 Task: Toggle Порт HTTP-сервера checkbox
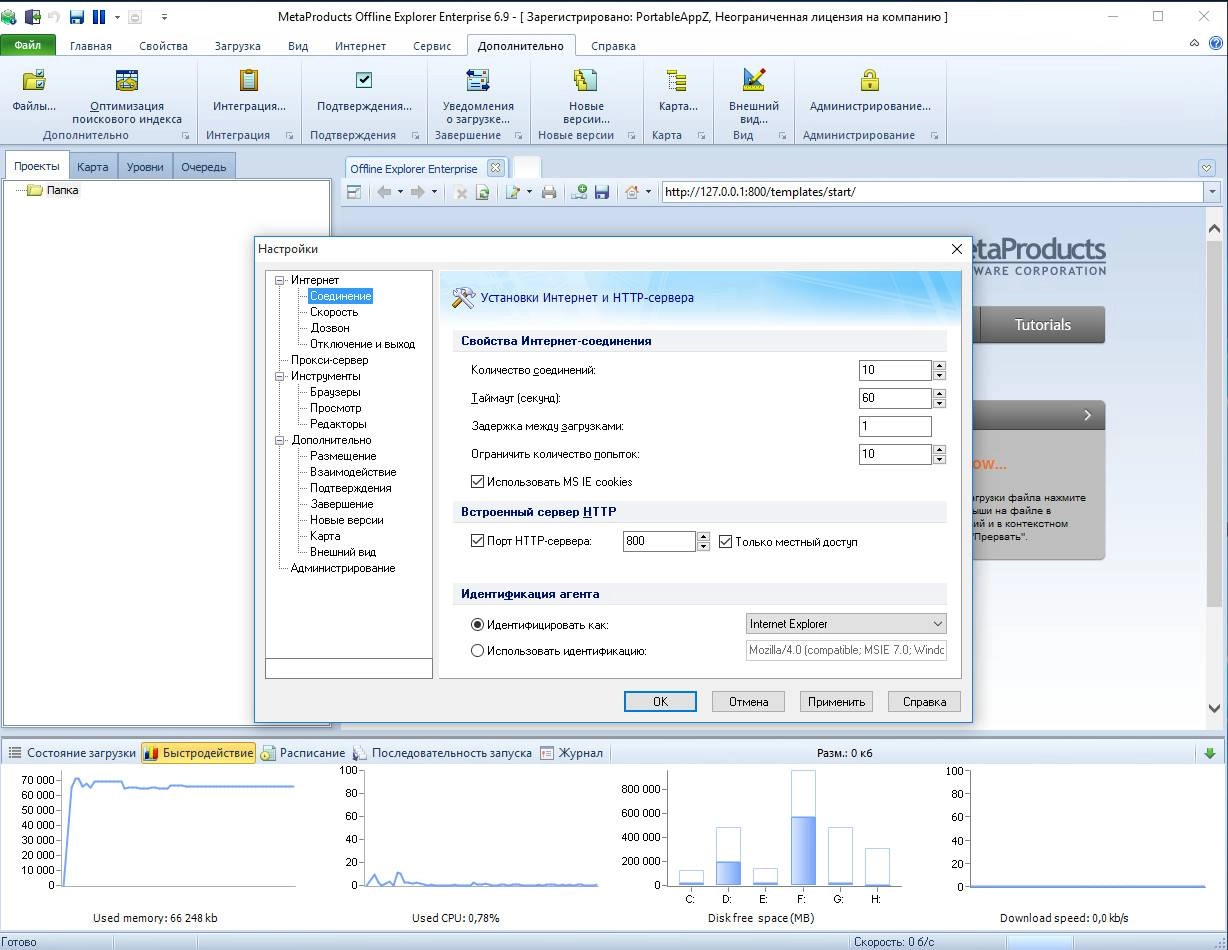coord(478,541)
